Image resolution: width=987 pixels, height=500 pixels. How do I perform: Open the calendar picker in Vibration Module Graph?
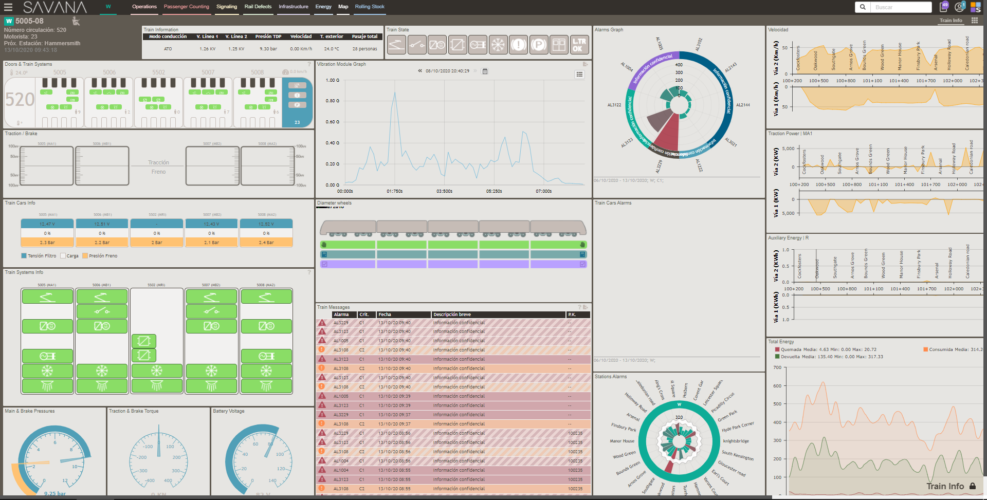tap(485, 71)
